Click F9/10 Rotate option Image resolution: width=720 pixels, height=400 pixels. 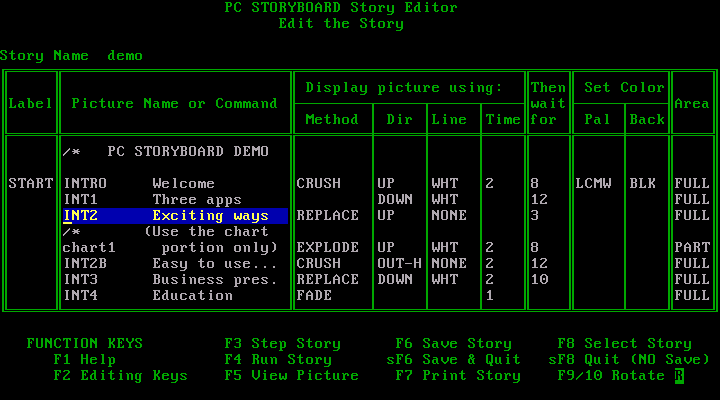611,376
